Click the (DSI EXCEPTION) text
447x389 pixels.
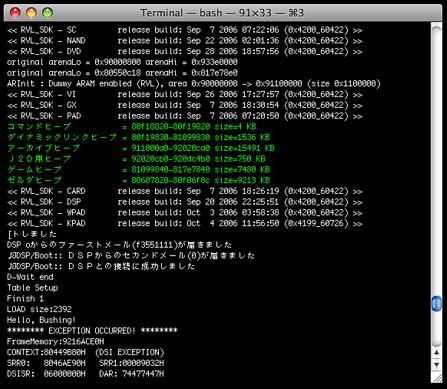(x=129, y=352)
